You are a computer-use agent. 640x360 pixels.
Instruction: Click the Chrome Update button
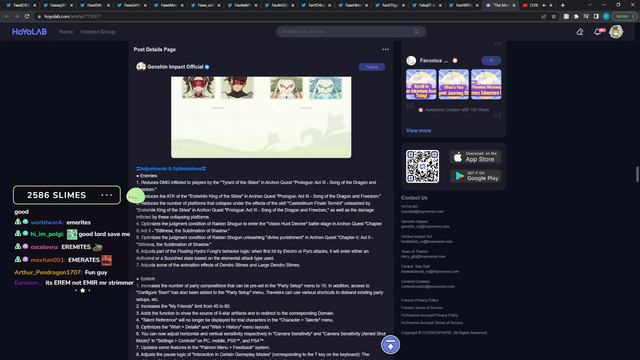tap(624, 16)
